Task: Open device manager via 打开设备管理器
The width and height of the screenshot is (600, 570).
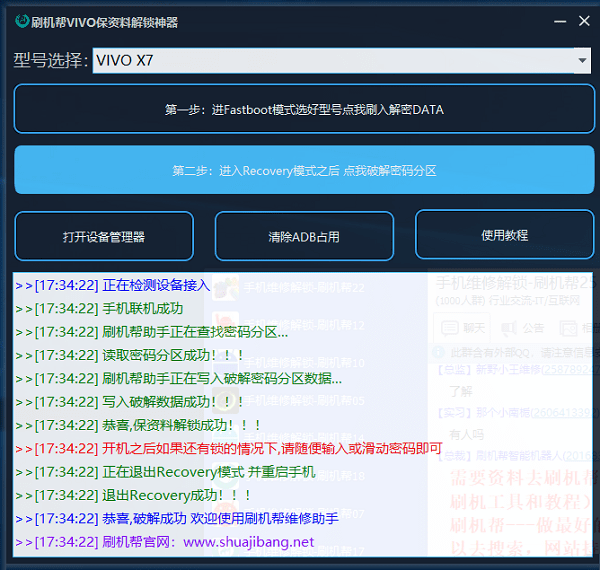Action: coord(104,237)
